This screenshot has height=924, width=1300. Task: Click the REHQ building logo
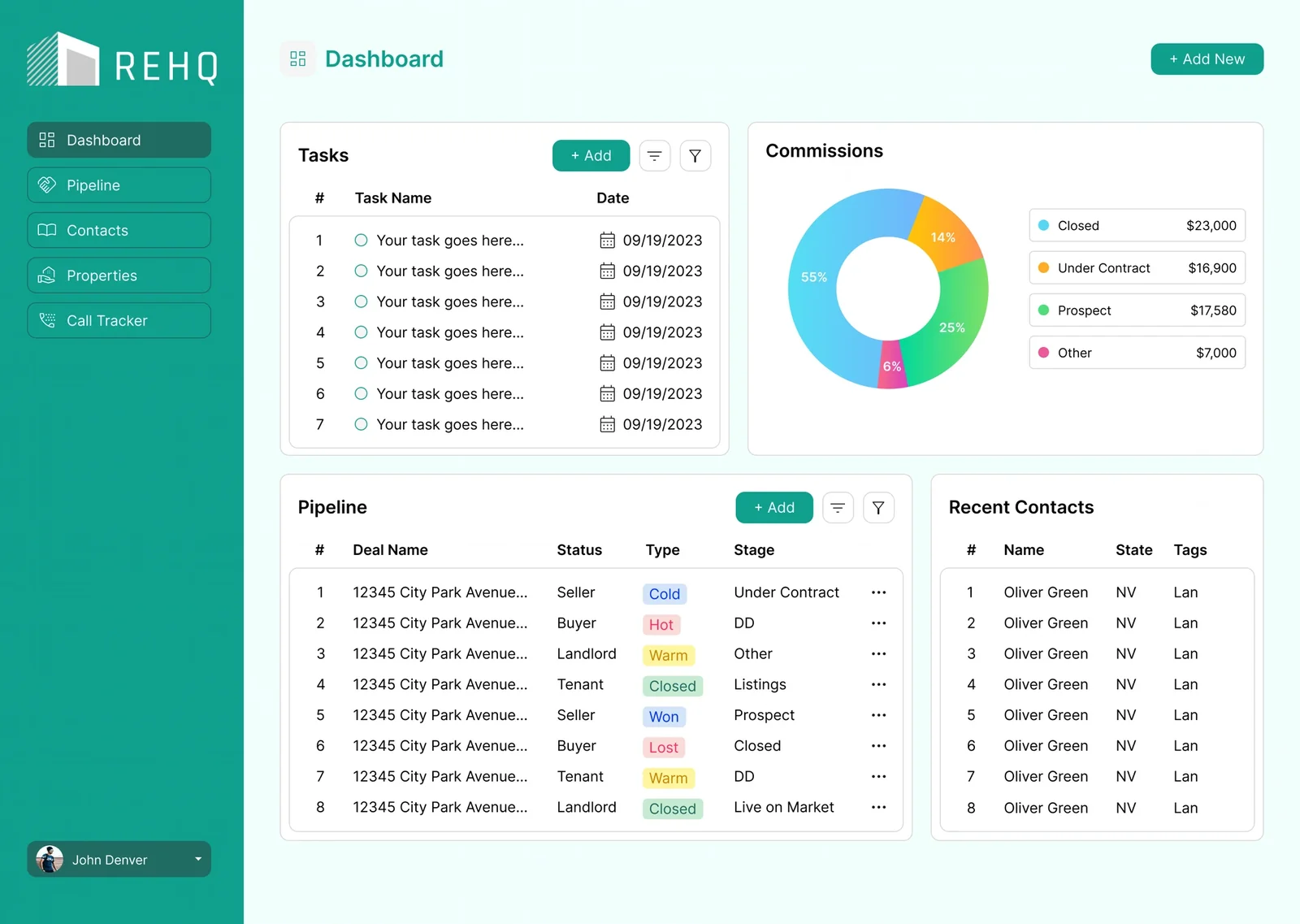click(x=63, y=59)
